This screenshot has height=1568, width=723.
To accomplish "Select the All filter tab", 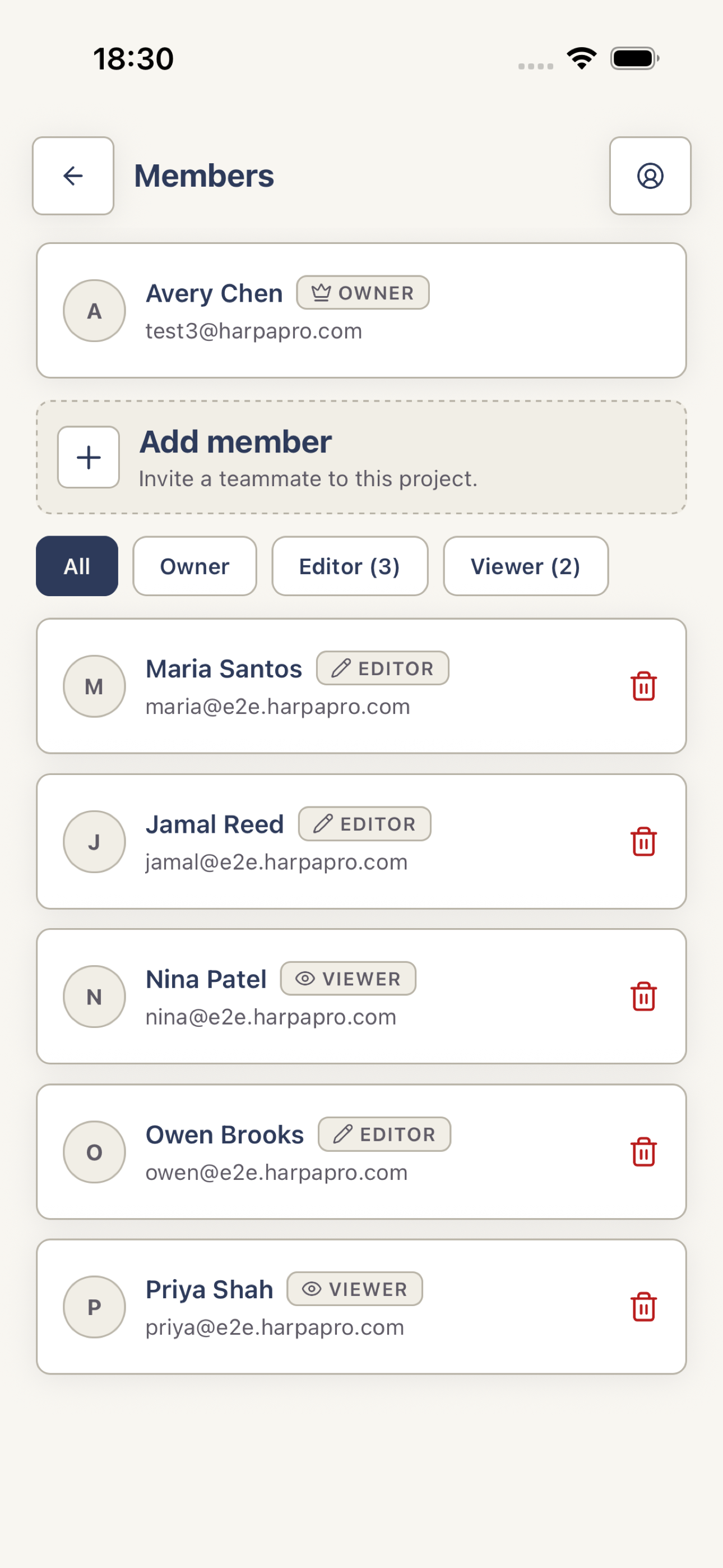I will [77, 566].
